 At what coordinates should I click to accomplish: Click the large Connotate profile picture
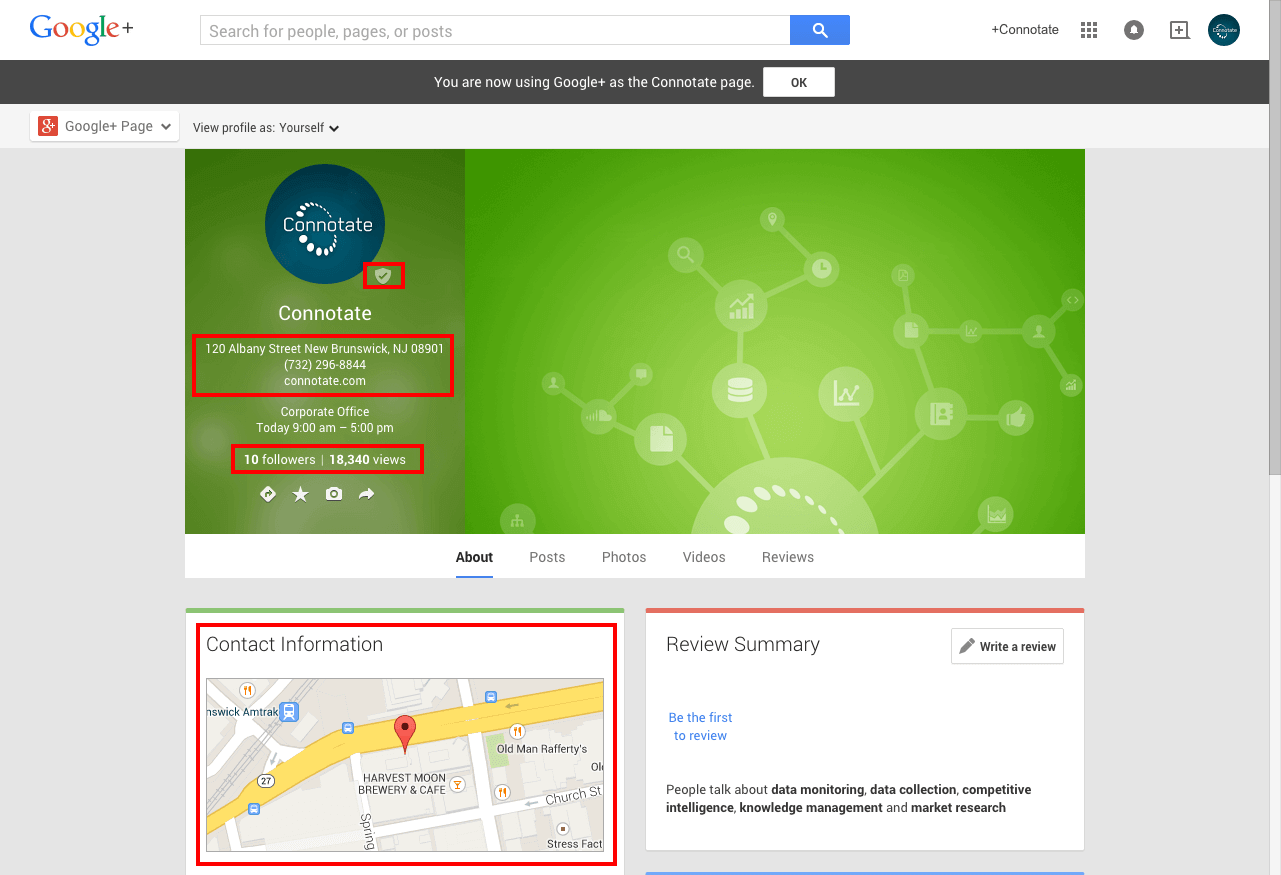325,225
